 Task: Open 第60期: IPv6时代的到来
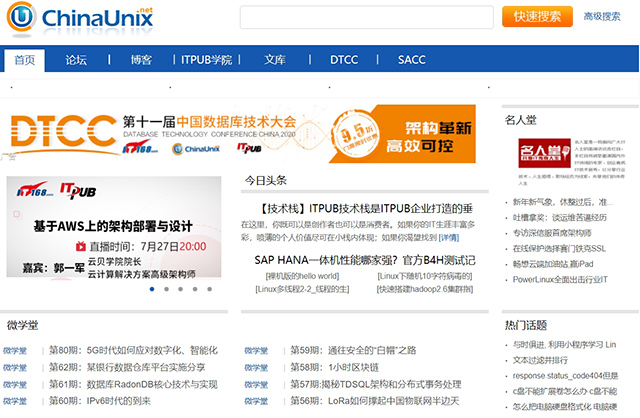[100, 401]
